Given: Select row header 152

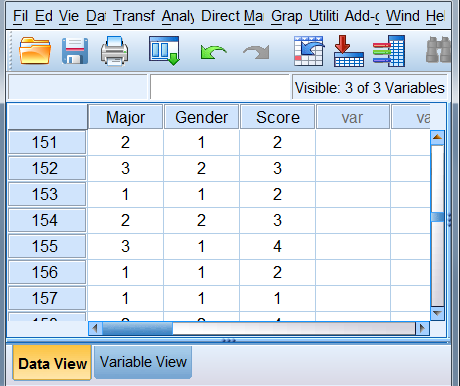Looking at the screenshot, I should tap(47, 168).
